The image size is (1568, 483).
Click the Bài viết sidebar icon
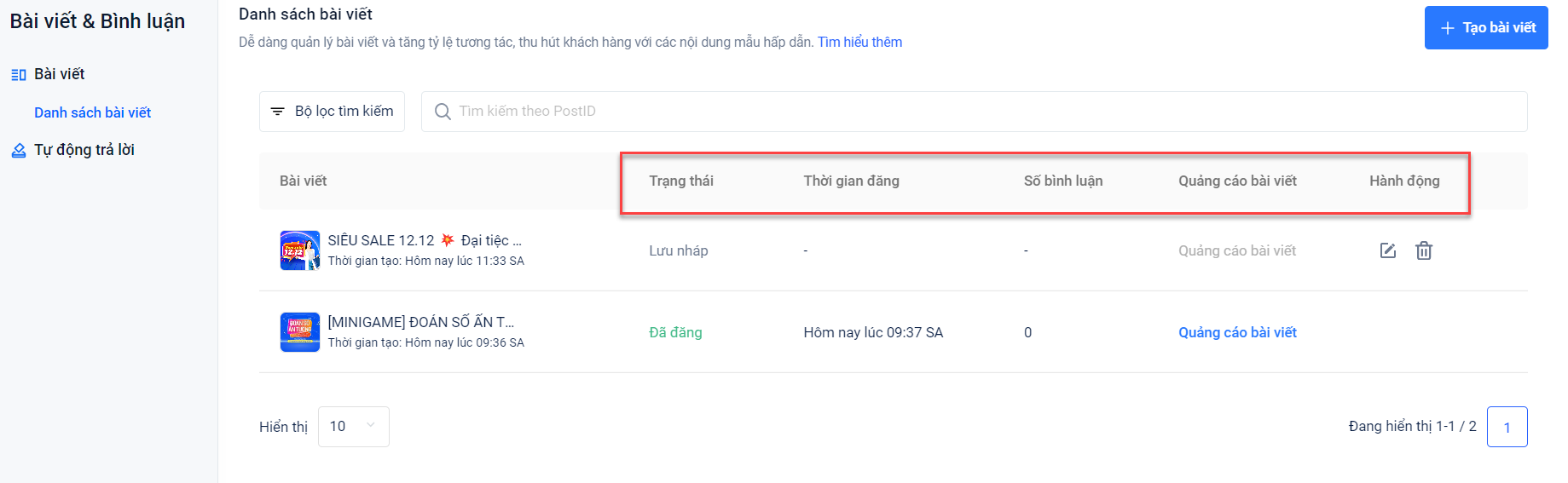(x=19, y=75)
